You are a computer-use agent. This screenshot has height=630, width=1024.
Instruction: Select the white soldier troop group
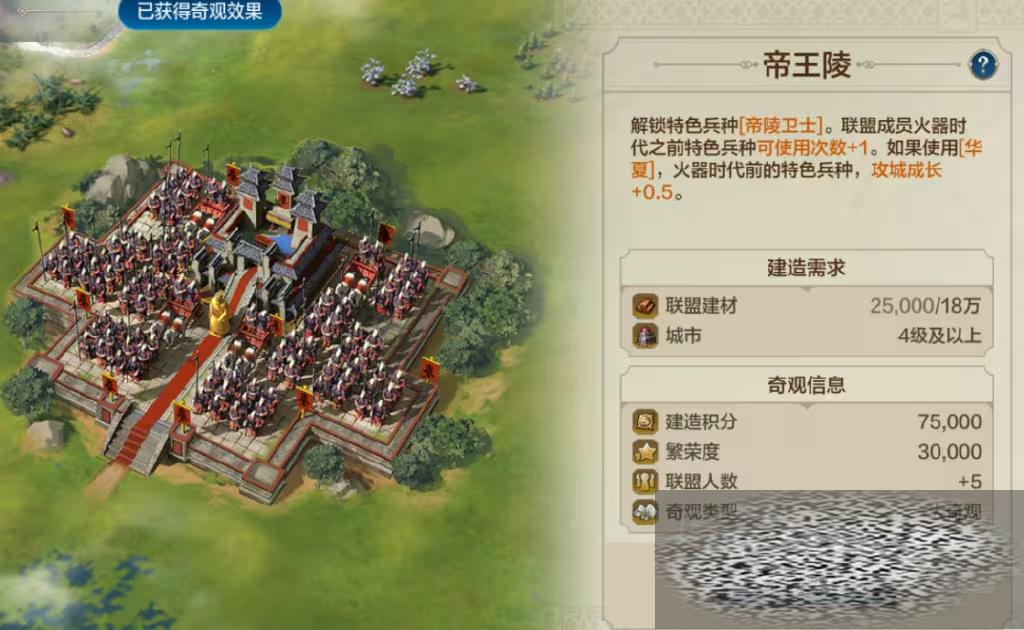418,74
